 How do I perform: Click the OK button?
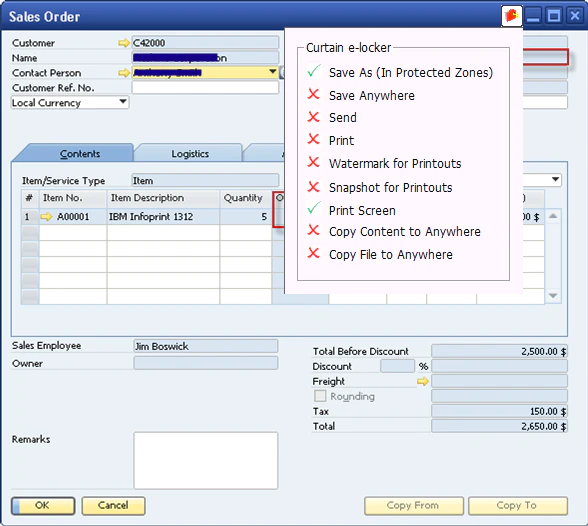coord(43,506)
